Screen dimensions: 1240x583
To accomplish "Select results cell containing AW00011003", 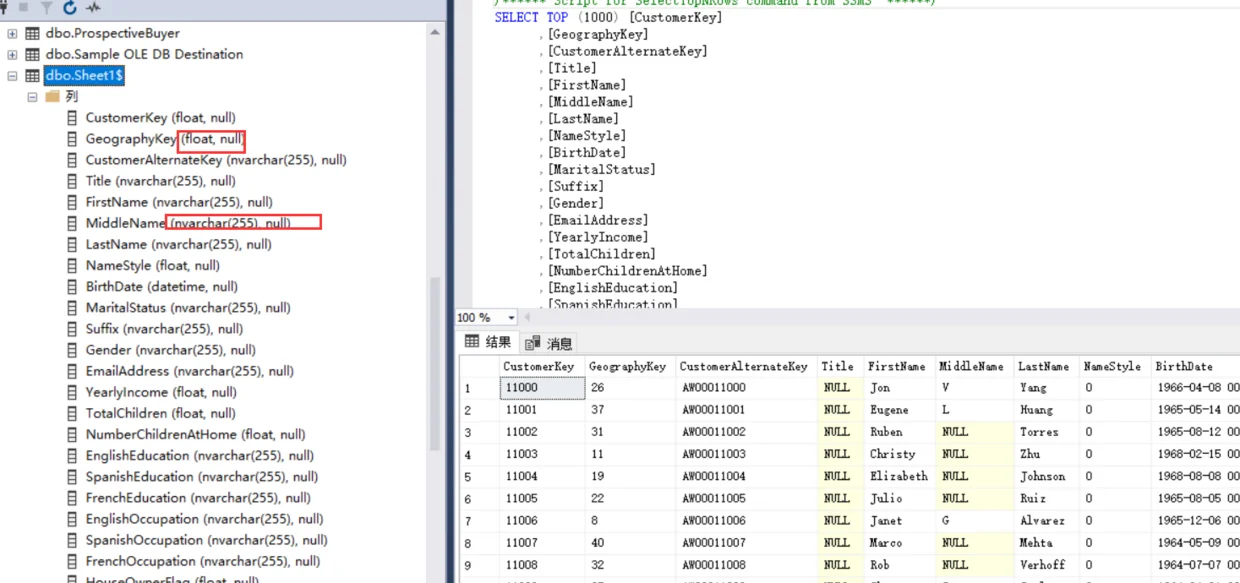I will [713, 454].
